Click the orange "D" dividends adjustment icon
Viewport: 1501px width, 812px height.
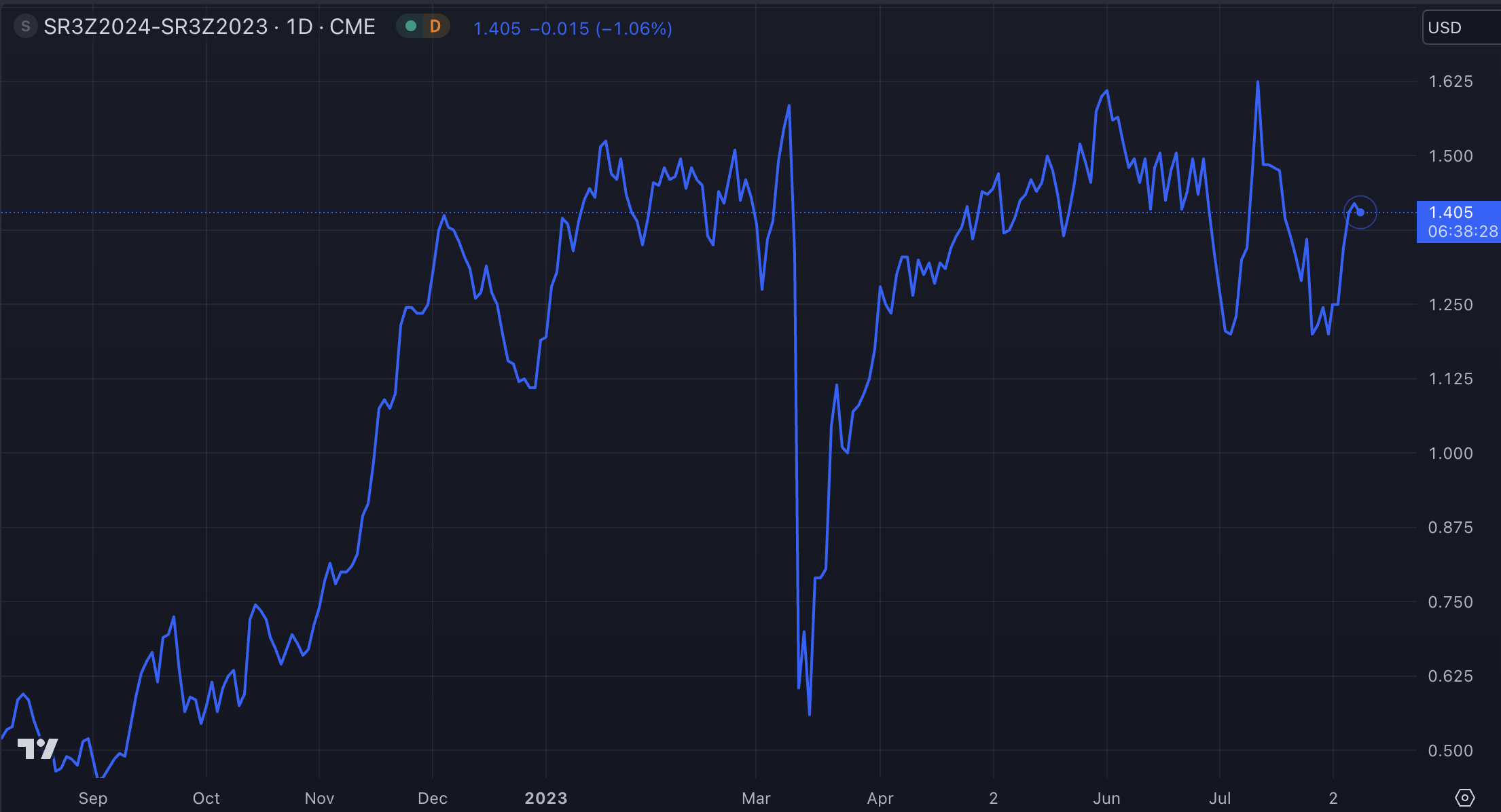(435, 26)
